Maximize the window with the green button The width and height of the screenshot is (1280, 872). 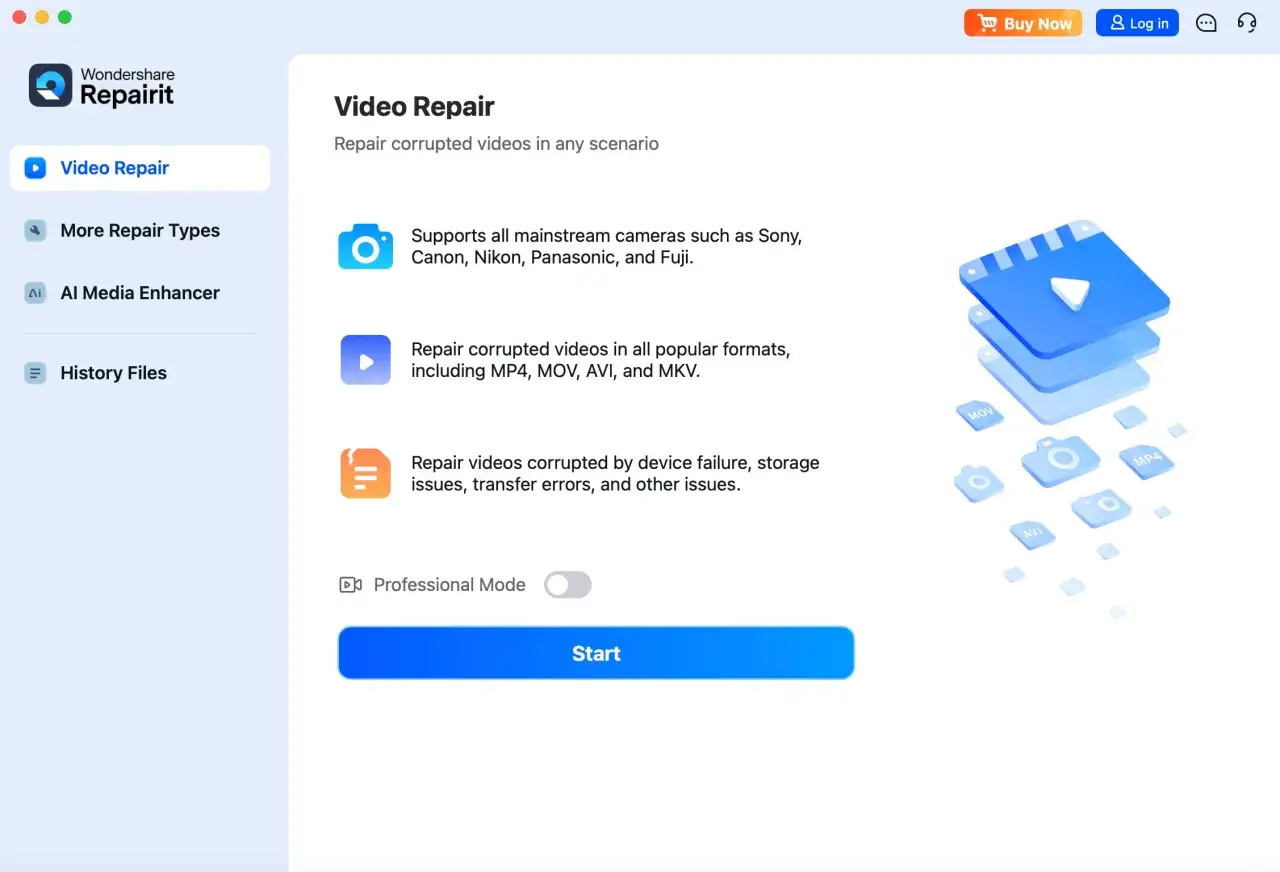coord(65,17)
